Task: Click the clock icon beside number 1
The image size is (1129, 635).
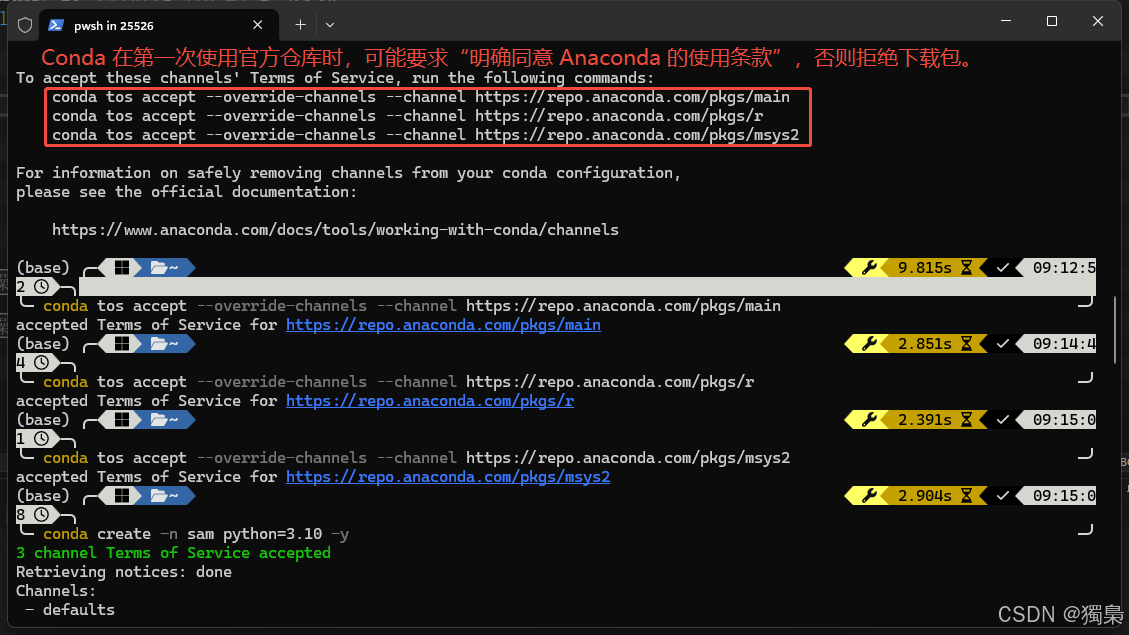Action: (x=42, y=438)
